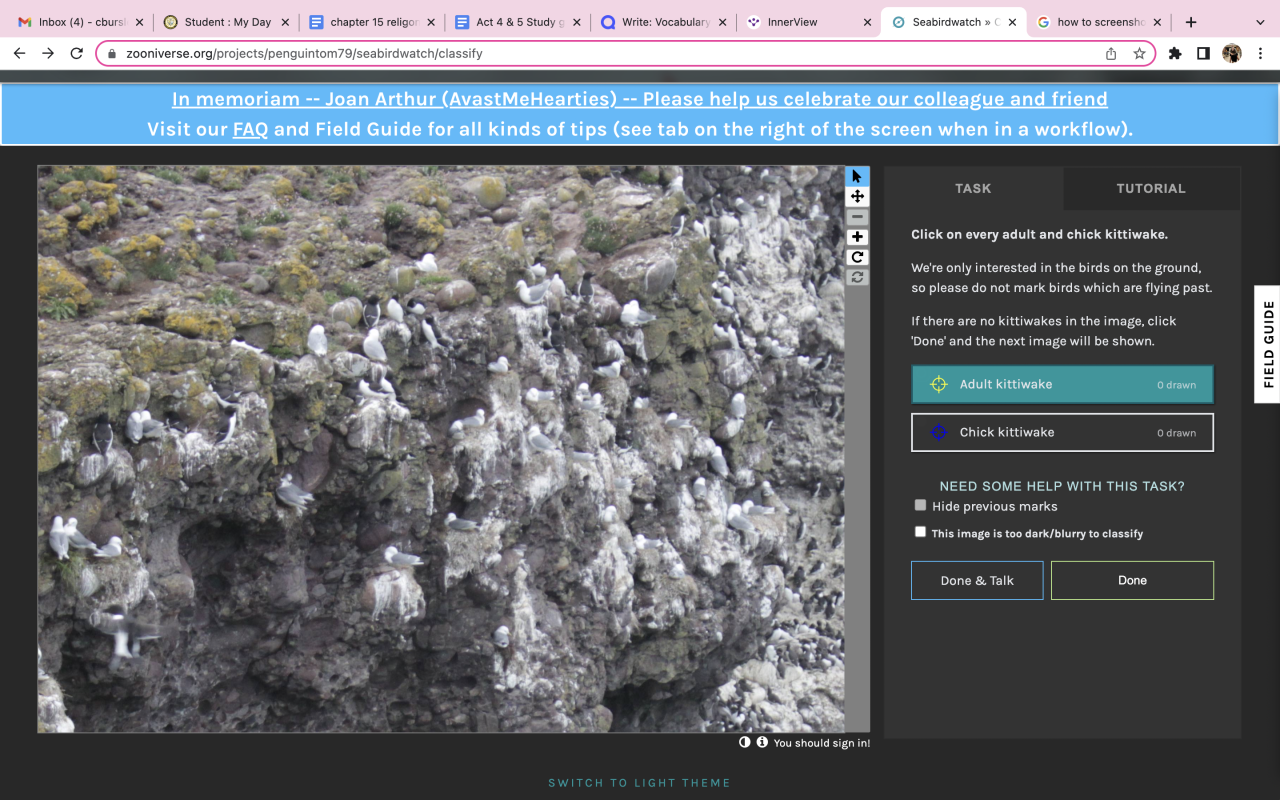This screenshot has width=1280, height=800.
Task: Close the chapter 15 religion tab
Action: click(x=431, y=22)
